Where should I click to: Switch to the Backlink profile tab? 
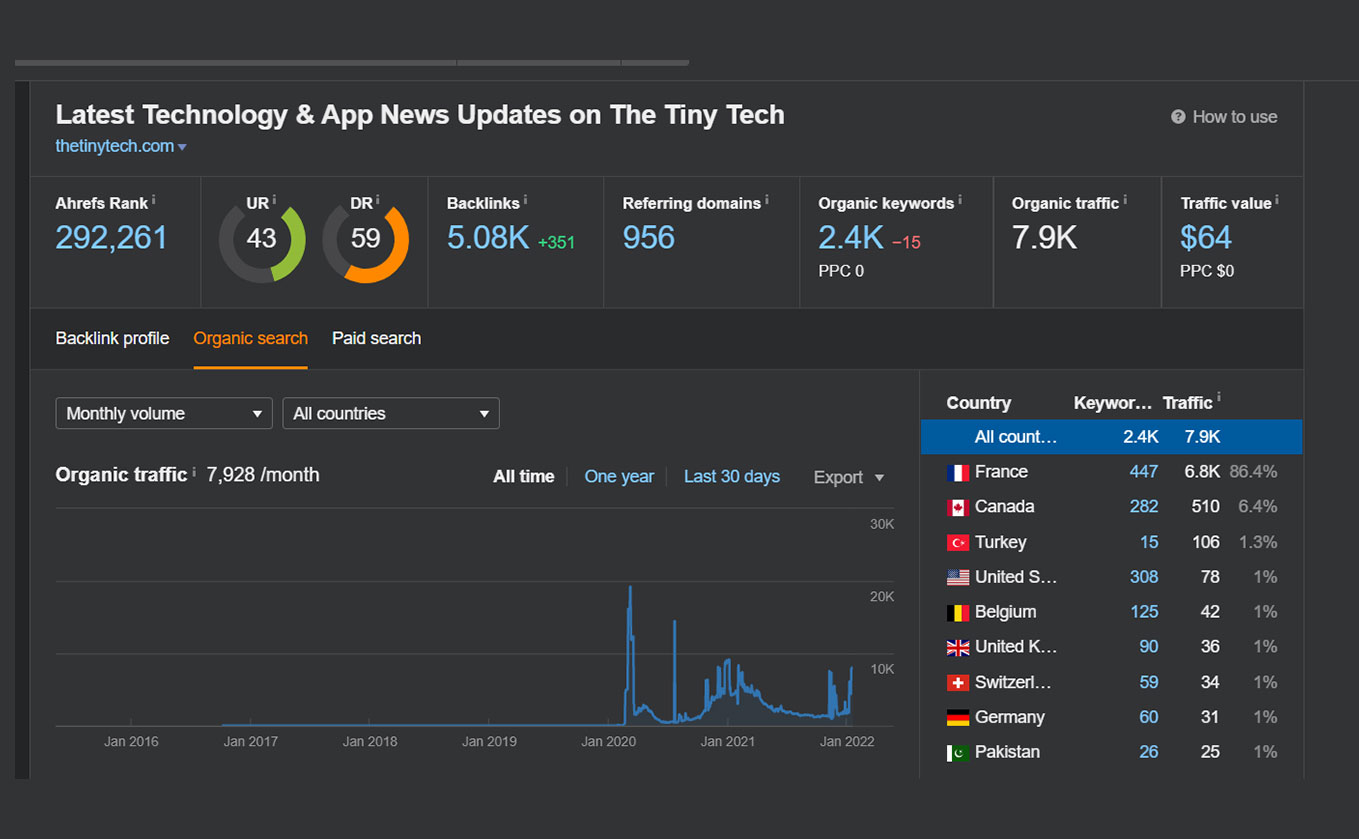coord(112,338)
